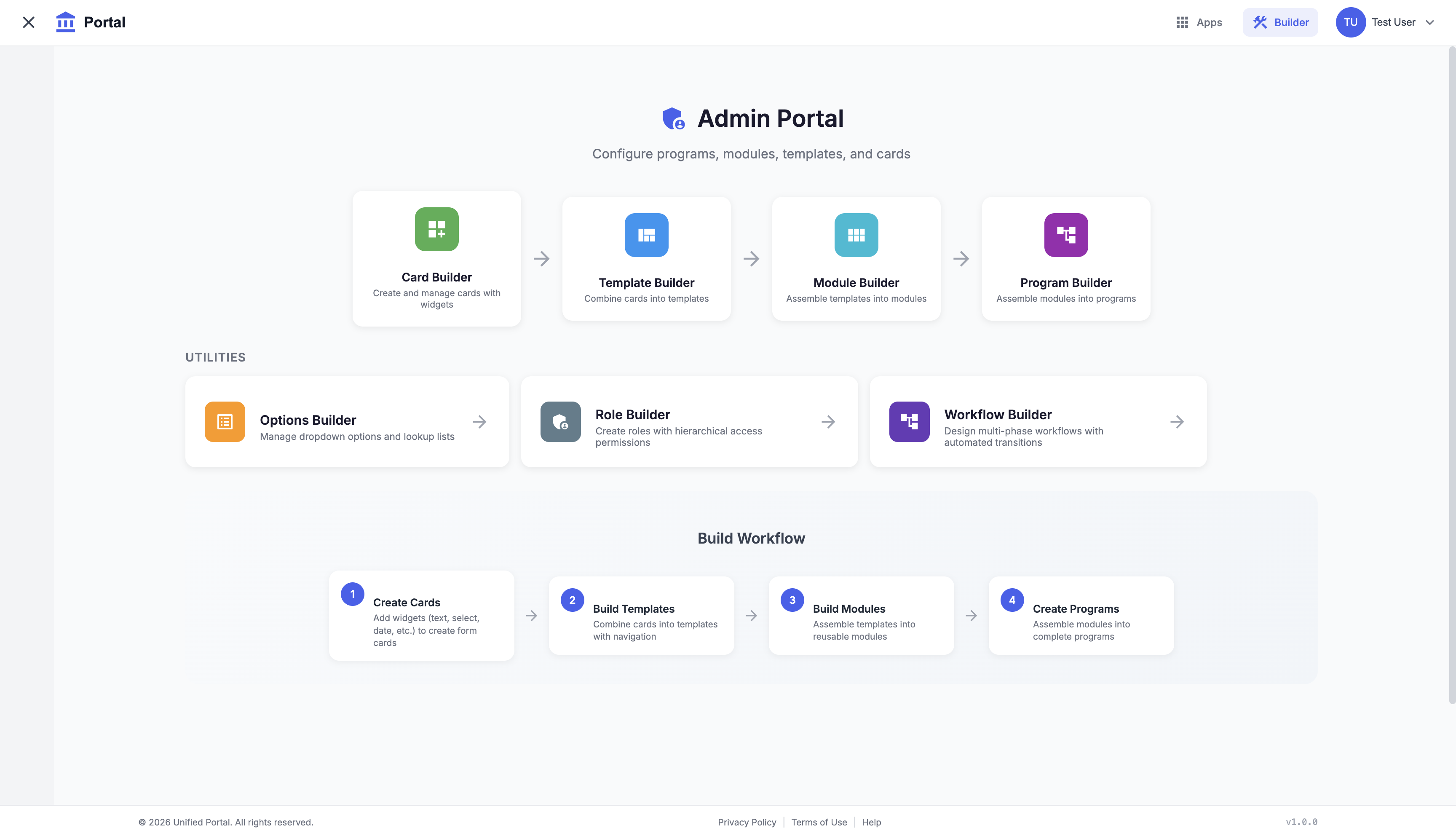Open the Privacy Policy link
Viewport: 1456px width, 836px height.
pyautogui.click(x=747, y=822)
